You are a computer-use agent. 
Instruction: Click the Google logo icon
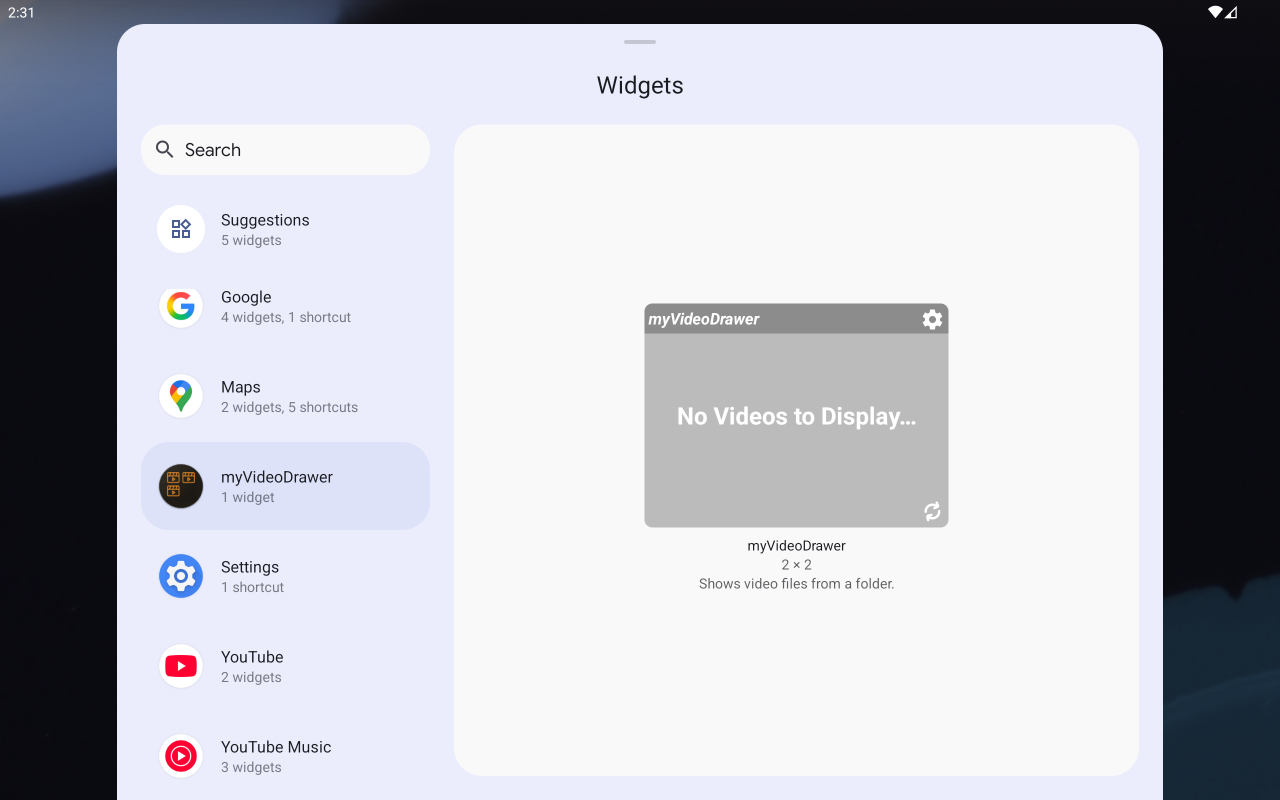[181, 306]
